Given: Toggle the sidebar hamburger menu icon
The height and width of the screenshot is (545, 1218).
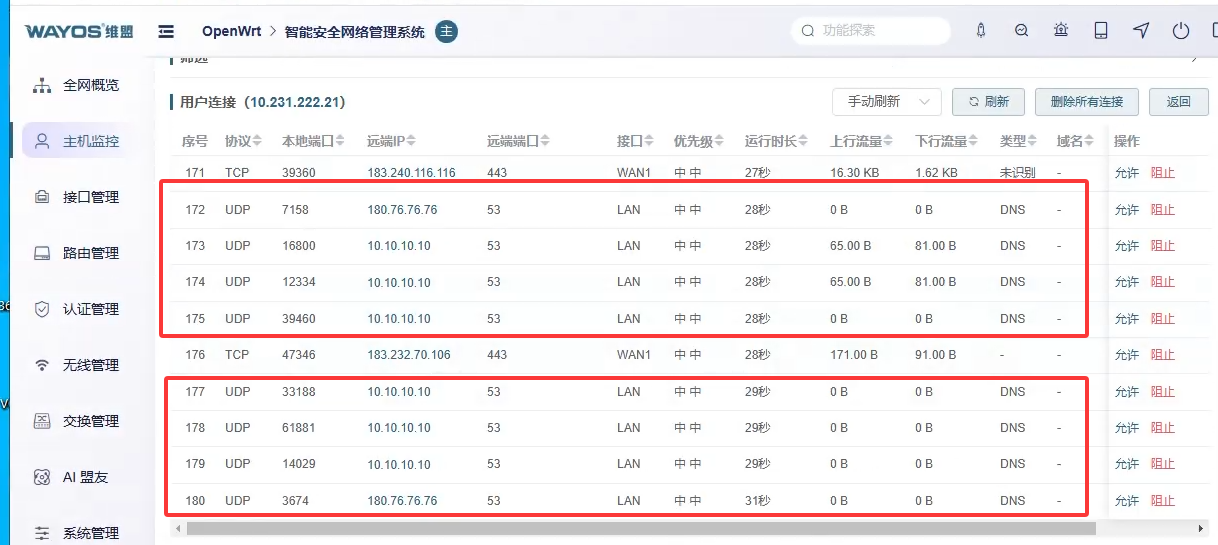Looking at the screenshot, I should coord(166,31).
